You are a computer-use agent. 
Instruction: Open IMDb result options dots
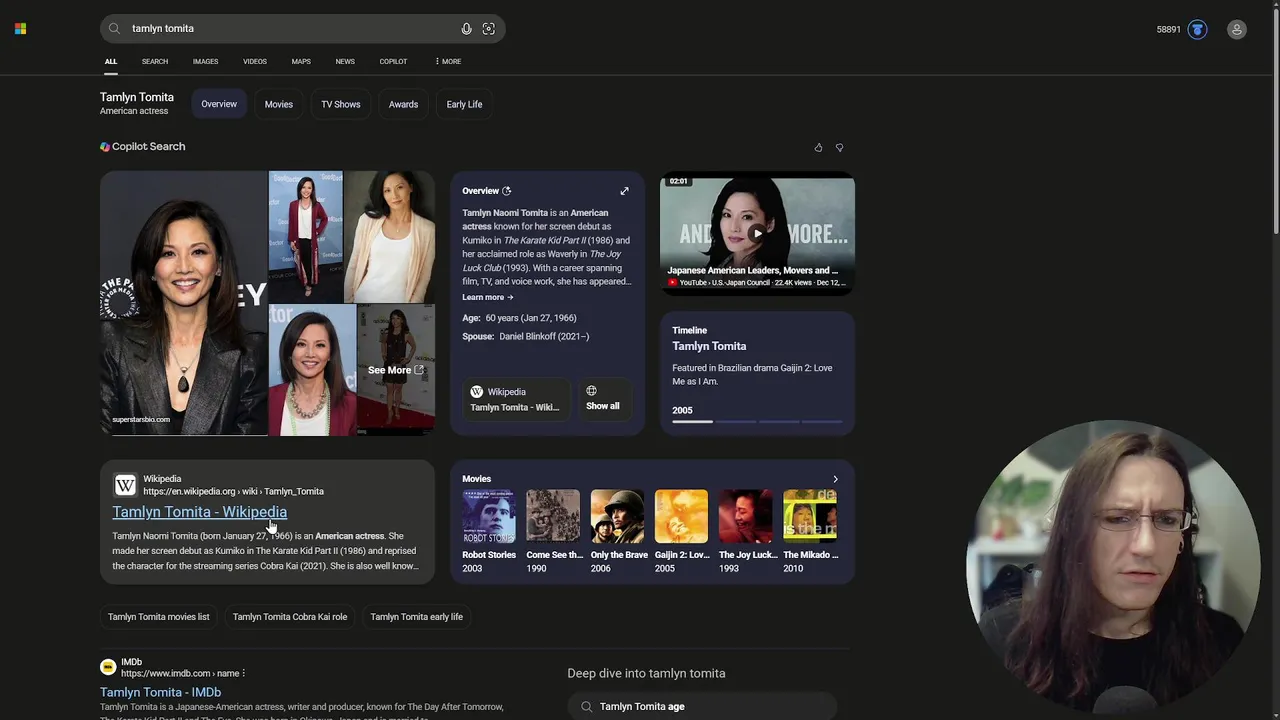(243, 673)
